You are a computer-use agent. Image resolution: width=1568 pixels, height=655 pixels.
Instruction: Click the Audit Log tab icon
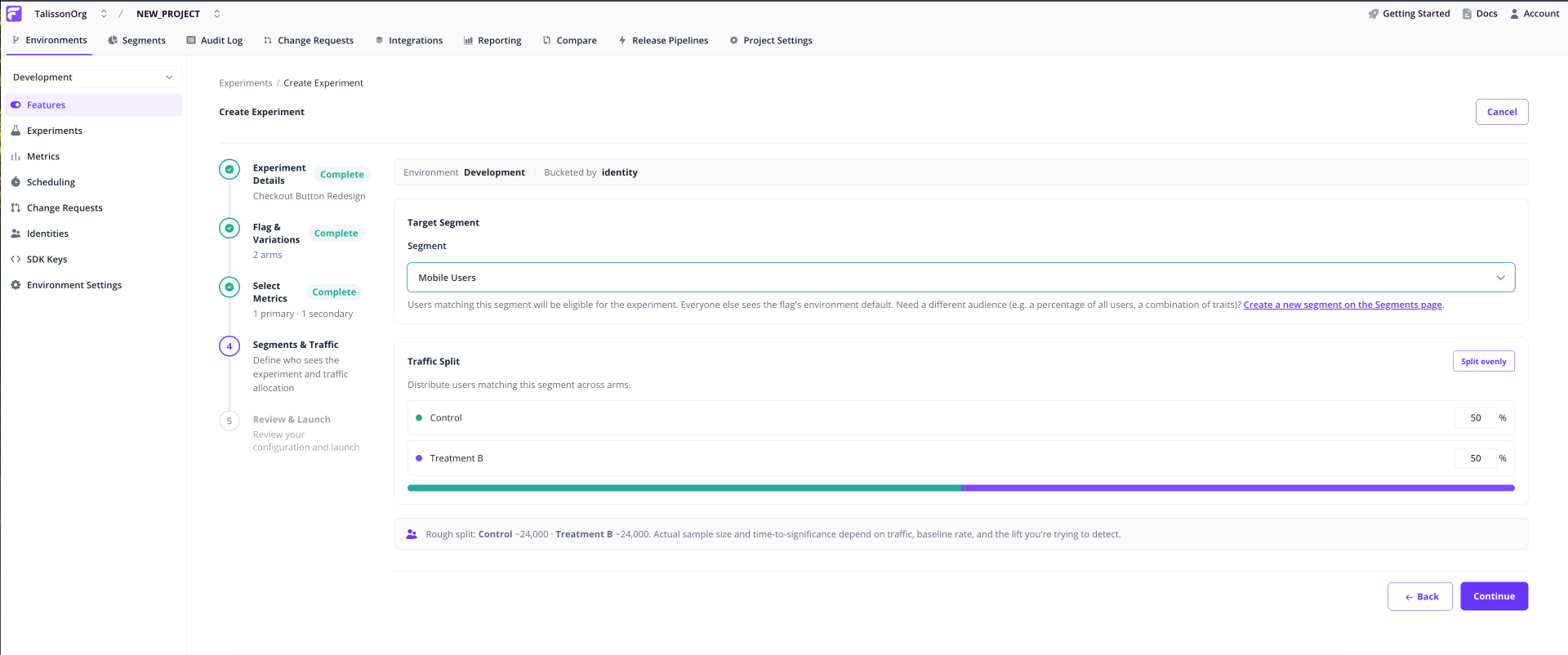(191, 40)
